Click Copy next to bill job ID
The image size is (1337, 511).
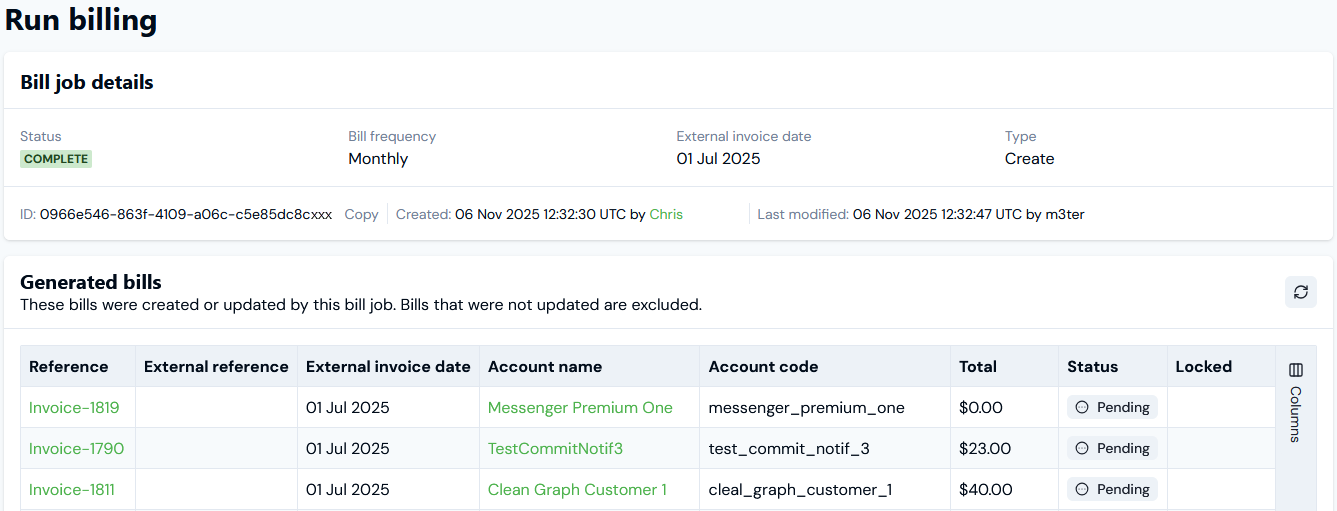pyautogui.click(x=361, y=214)
